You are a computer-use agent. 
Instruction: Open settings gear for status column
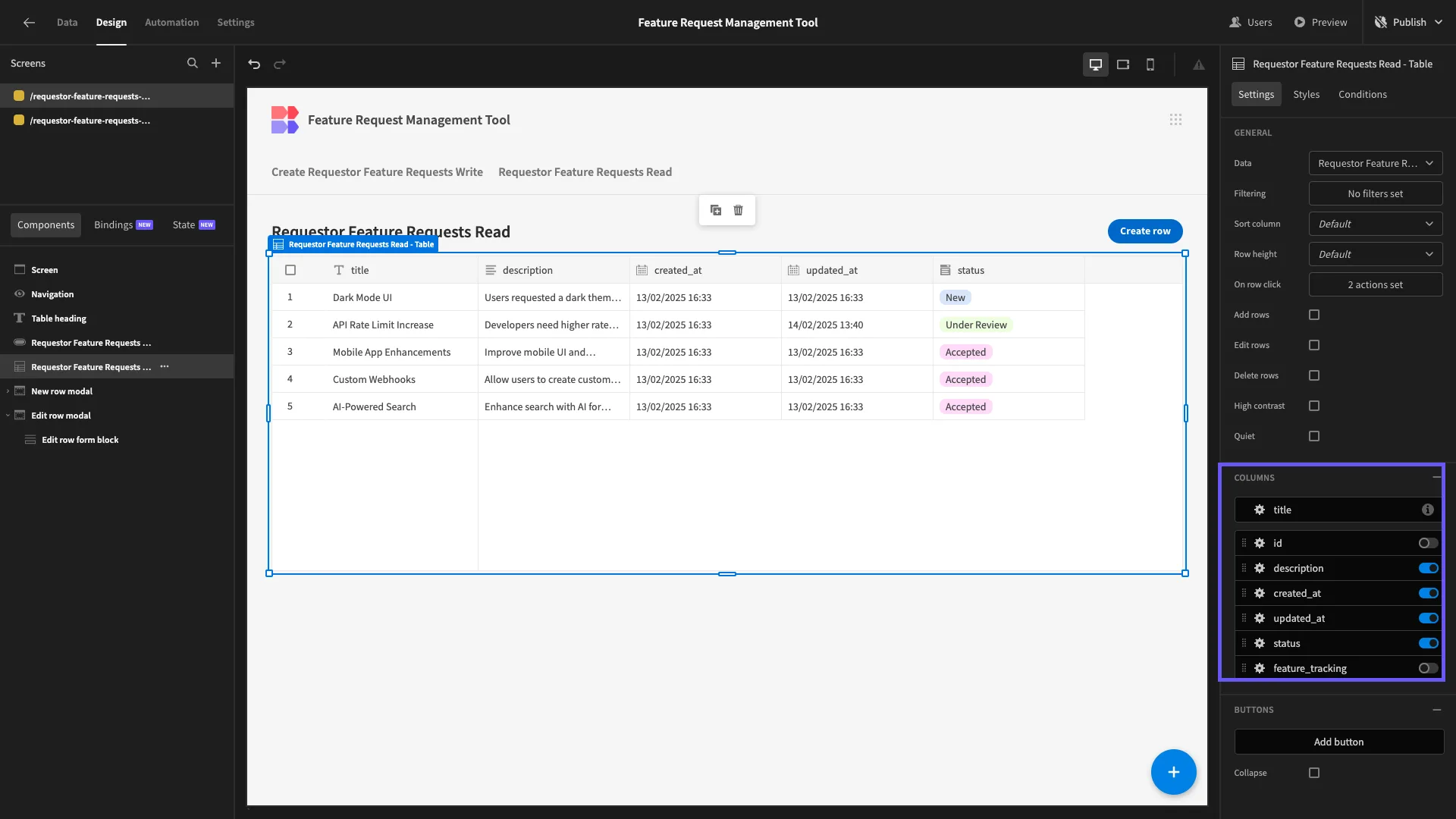click(1260, 643)
